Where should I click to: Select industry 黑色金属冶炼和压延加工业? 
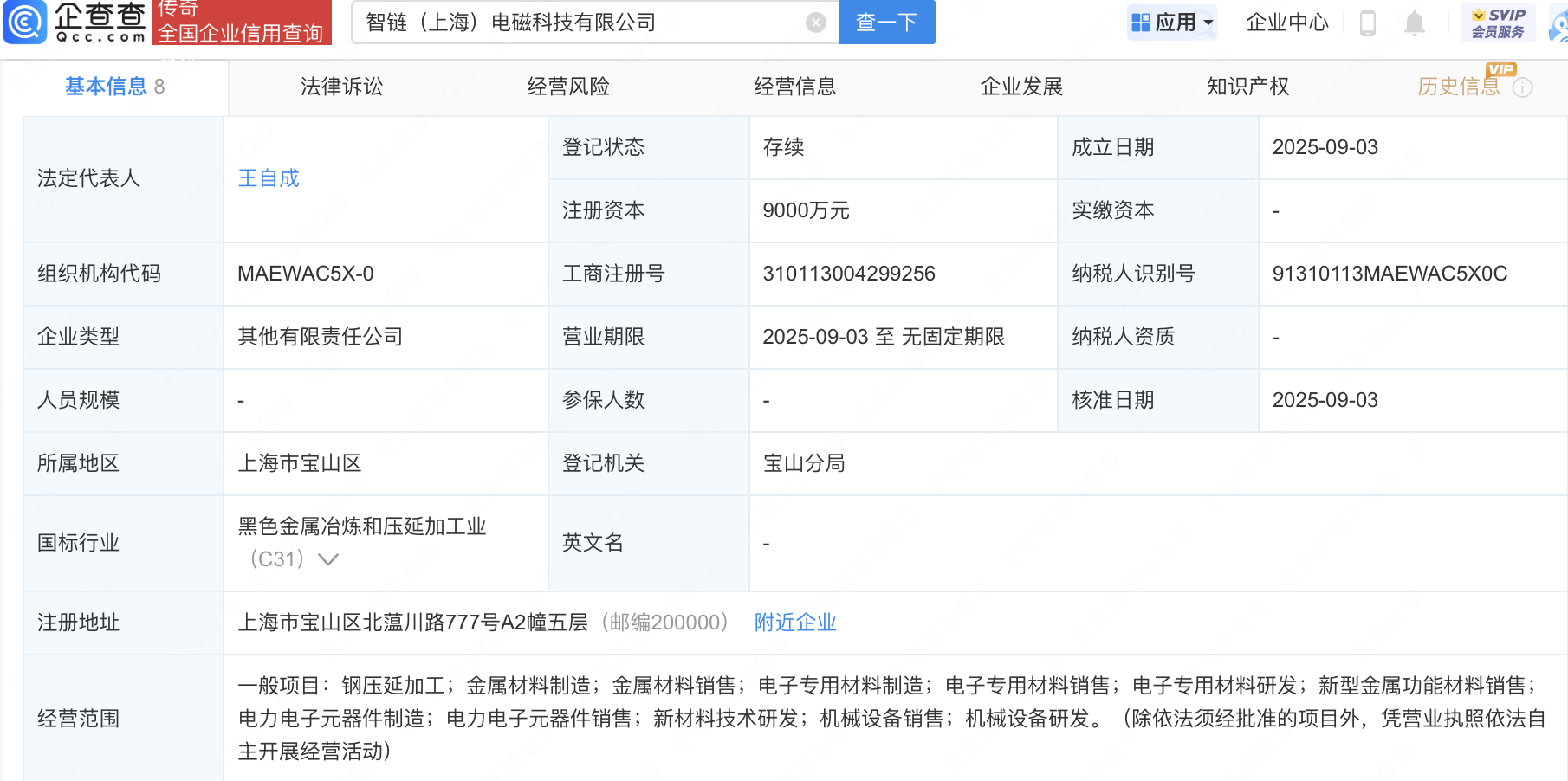[x=362, y=526]
